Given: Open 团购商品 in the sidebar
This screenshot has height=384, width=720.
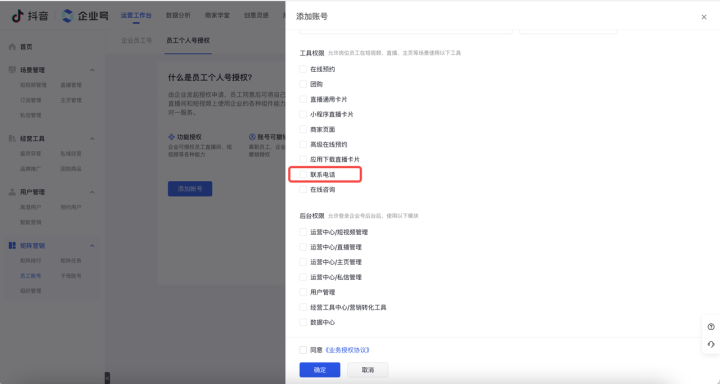Looking at the screenshot, I should coord(71,169).
